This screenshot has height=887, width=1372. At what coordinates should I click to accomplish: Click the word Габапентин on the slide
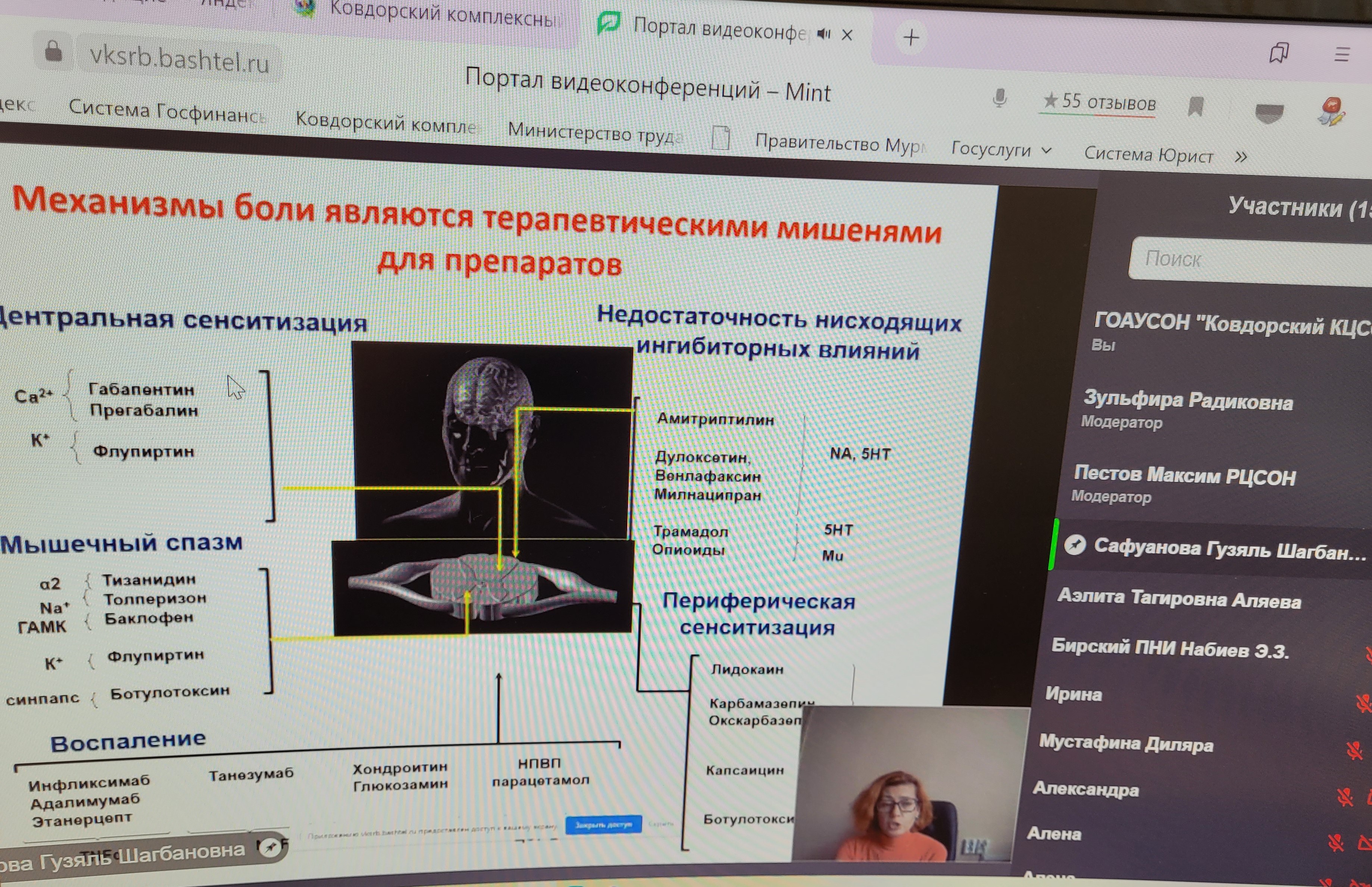141,390
